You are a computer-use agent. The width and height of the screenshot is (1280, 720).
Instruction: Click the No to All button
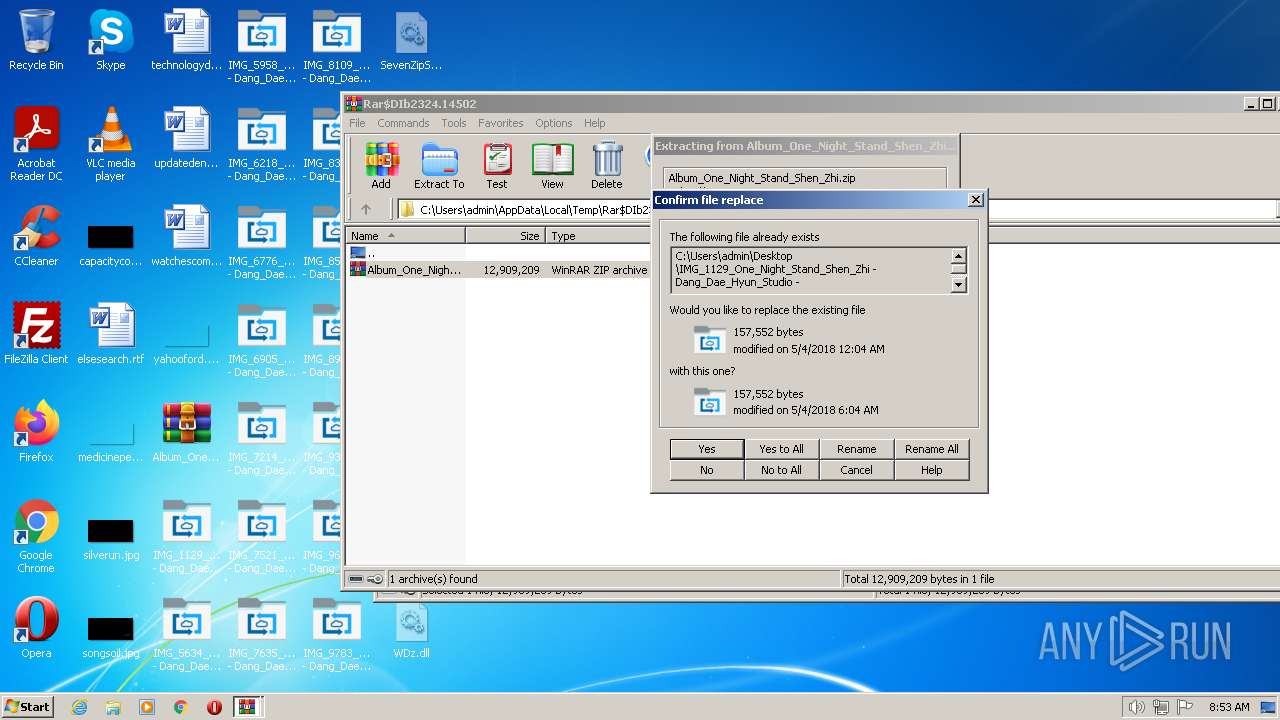click(x=781, y=470)
